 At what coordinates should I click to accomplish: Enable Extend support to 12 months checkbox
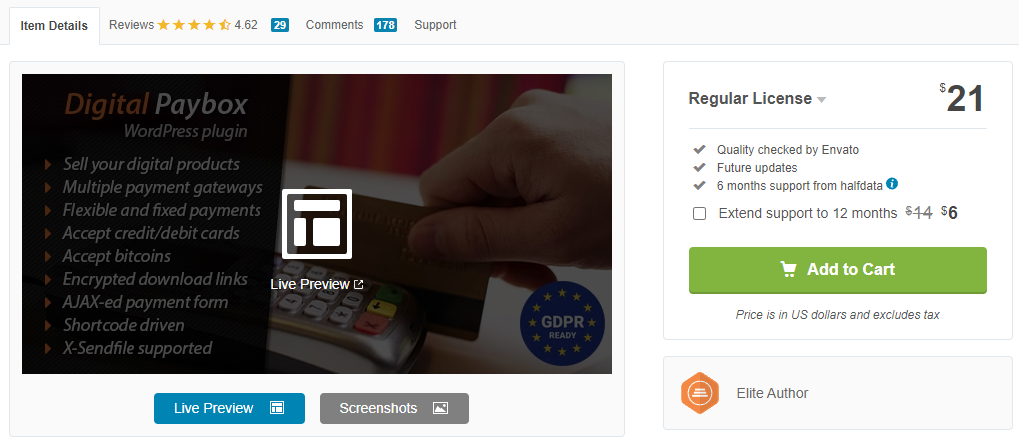[x=700, y=214]
